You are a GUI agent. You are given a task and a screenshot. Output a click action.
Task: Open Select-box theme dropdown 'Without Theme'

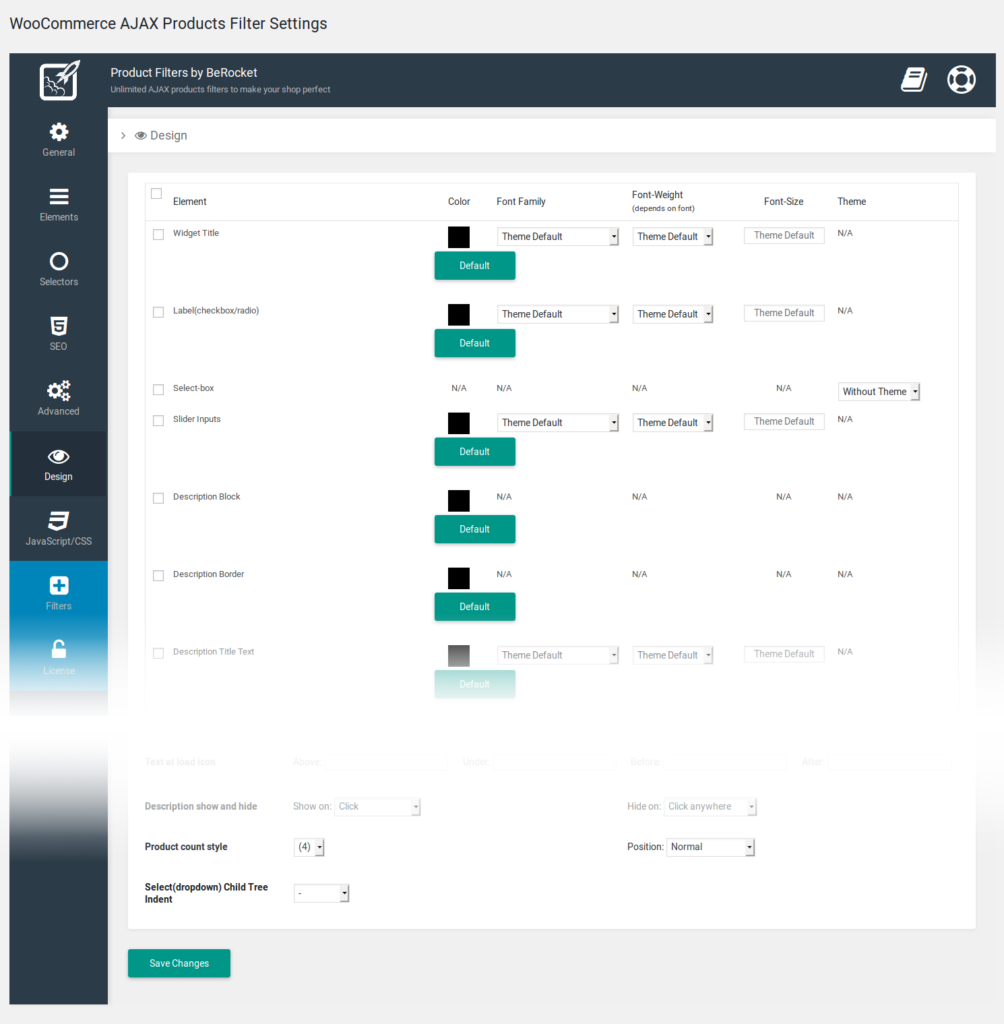click(878, 392)
